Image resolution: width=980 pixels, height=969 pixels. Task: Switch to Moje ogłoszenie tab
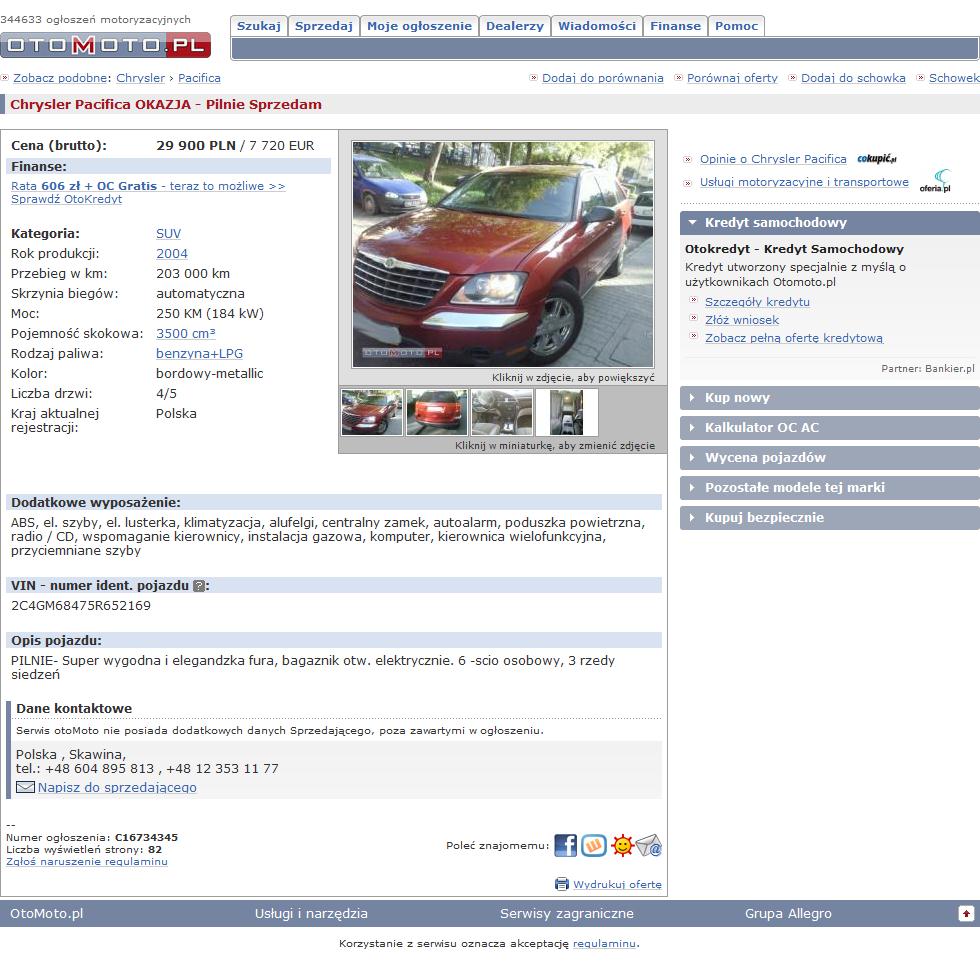coord(419,26)
